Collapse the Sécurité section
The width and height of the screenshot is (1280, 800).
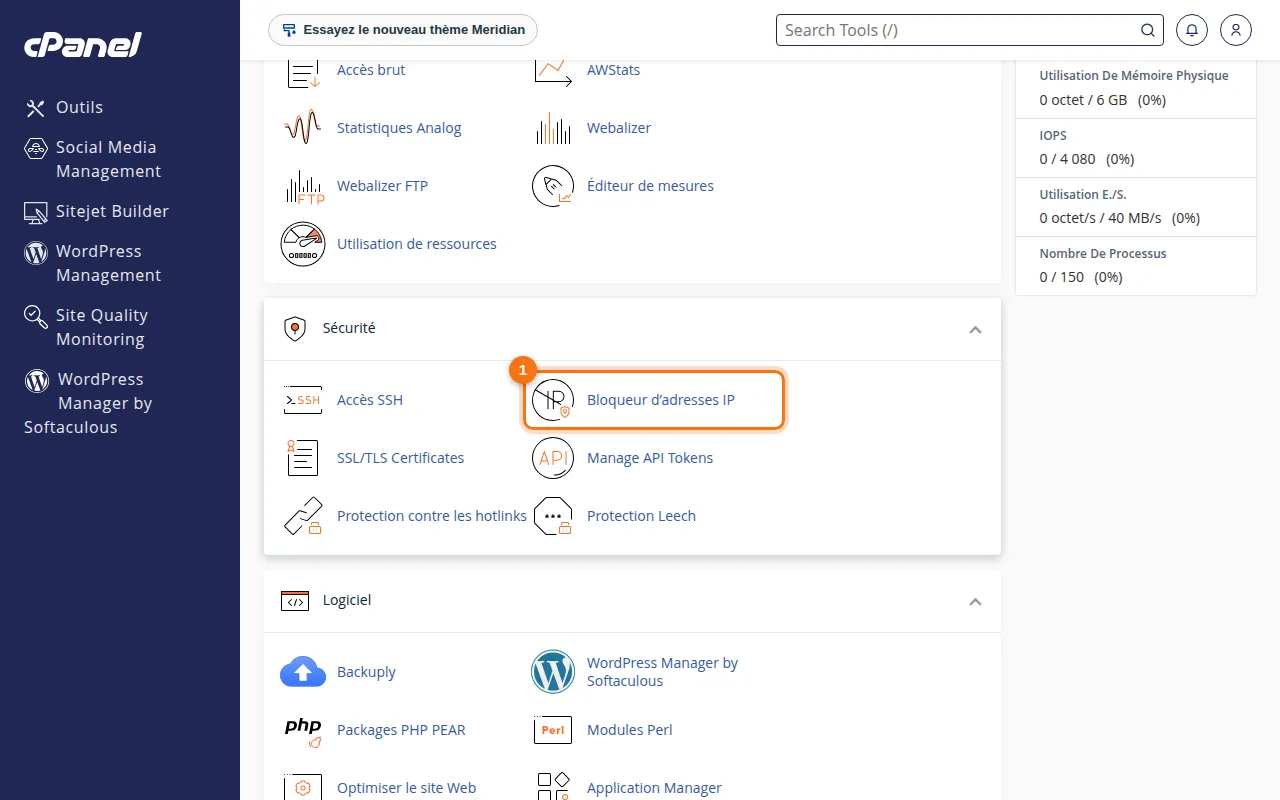pos(975,329)
